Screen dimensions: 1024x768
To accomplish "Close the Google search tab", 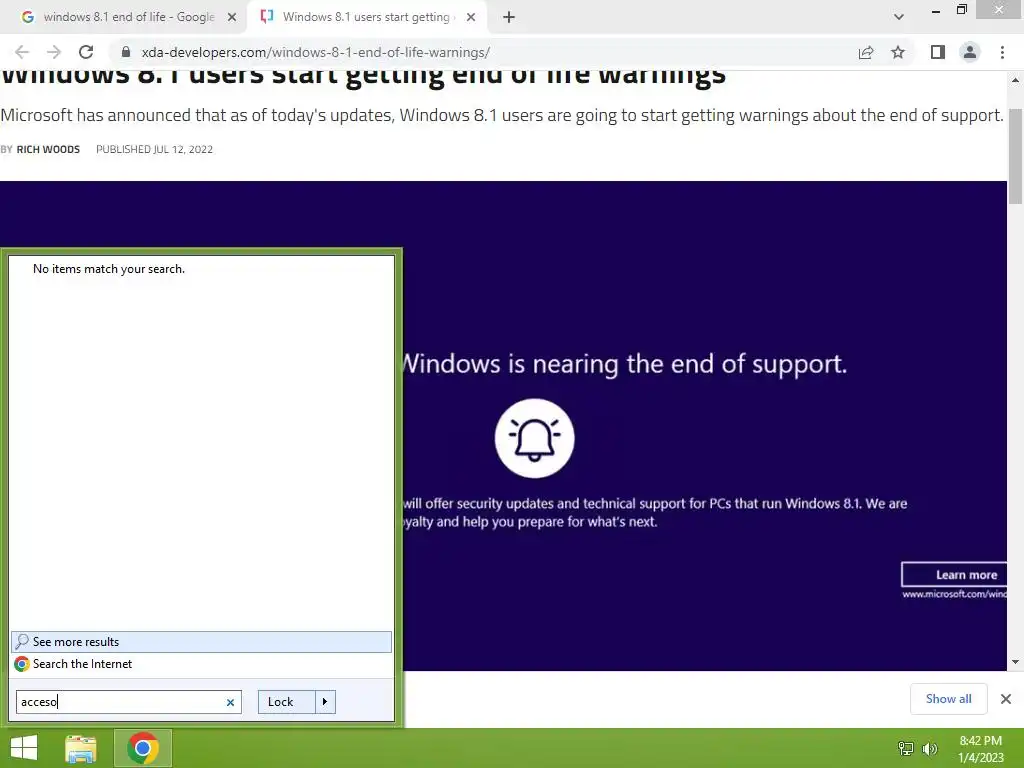I will click(x=232, y=17).
